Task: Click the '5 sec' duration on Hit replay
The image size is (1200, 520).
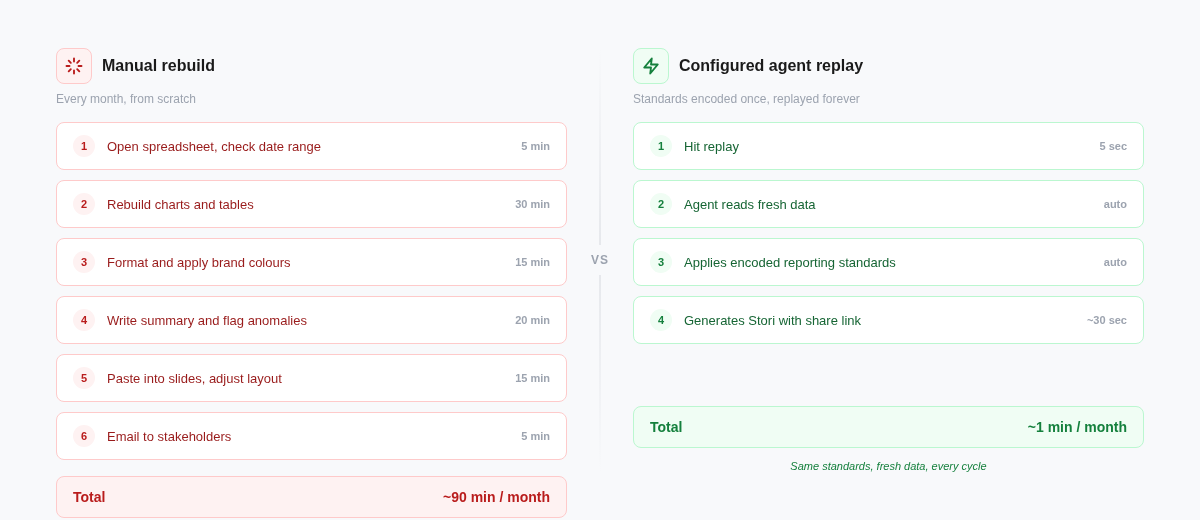Action: pyautogui.click(x=1113, y=146)
